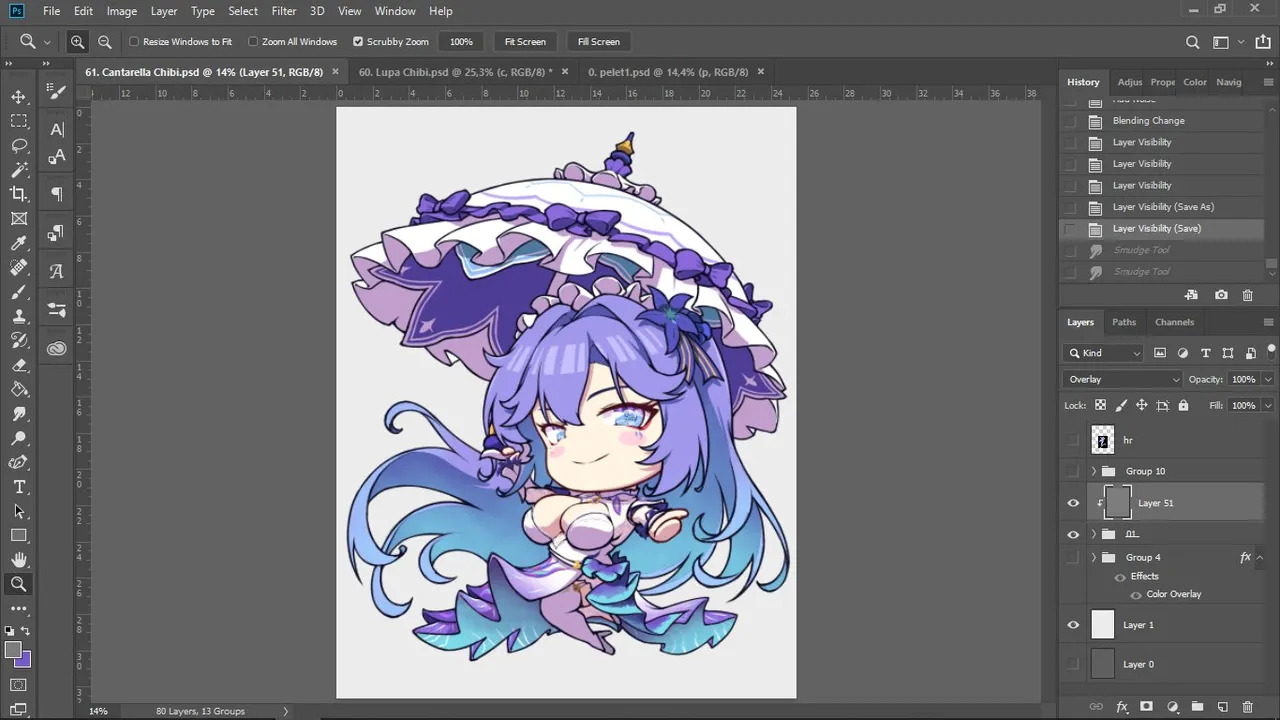Open the Creative Cloud Libraries panel icon
The width and height of the screenshot is (1280, 720).
click(x=57, y=348)
